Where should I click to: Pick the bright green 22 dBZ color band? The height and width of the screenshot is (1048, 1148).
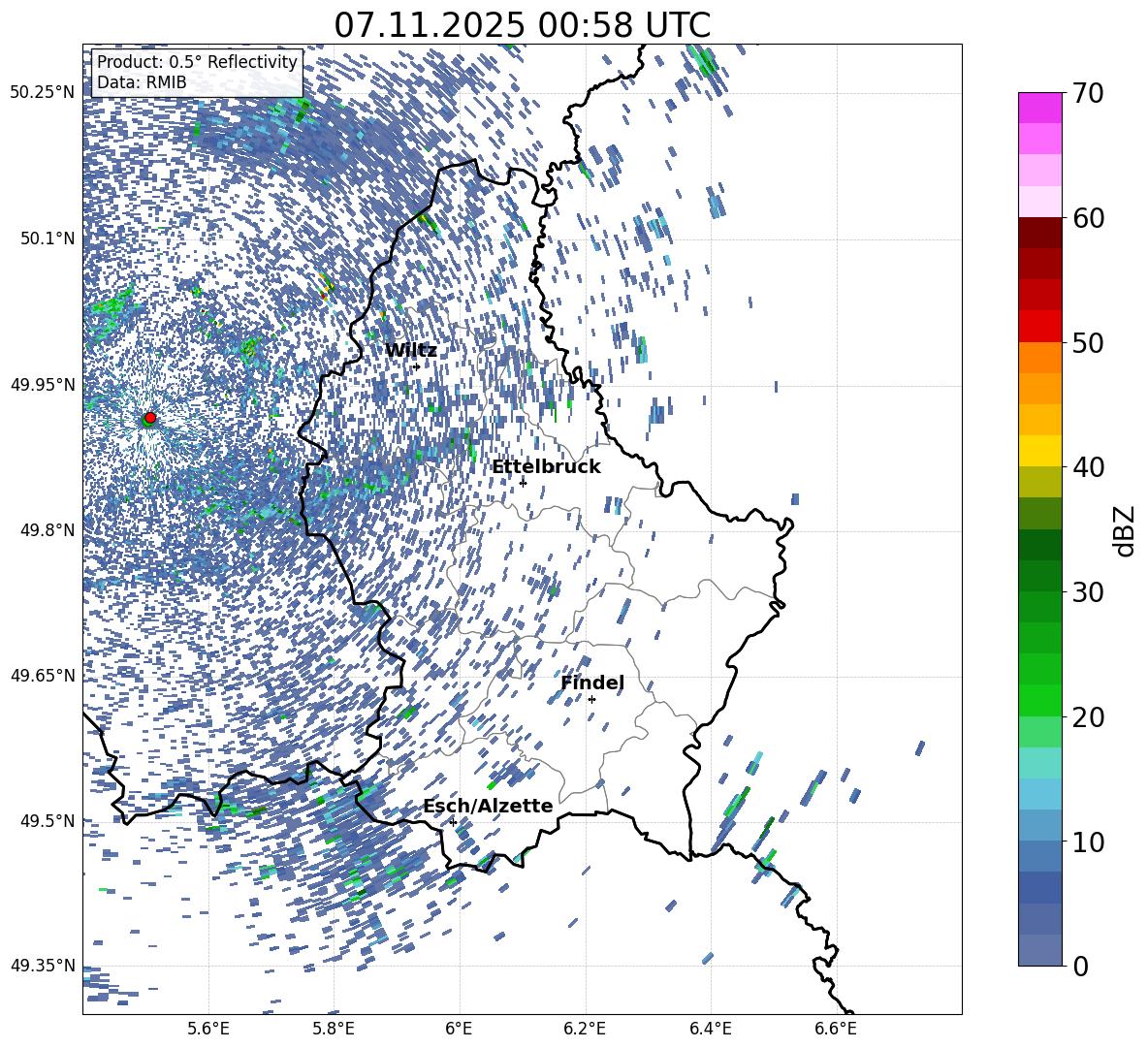(1040, 700)
